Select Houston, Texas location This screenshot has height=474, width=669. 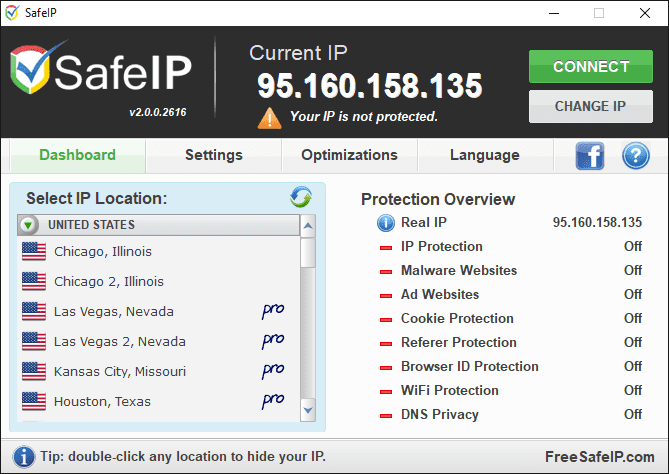point(159,401)
